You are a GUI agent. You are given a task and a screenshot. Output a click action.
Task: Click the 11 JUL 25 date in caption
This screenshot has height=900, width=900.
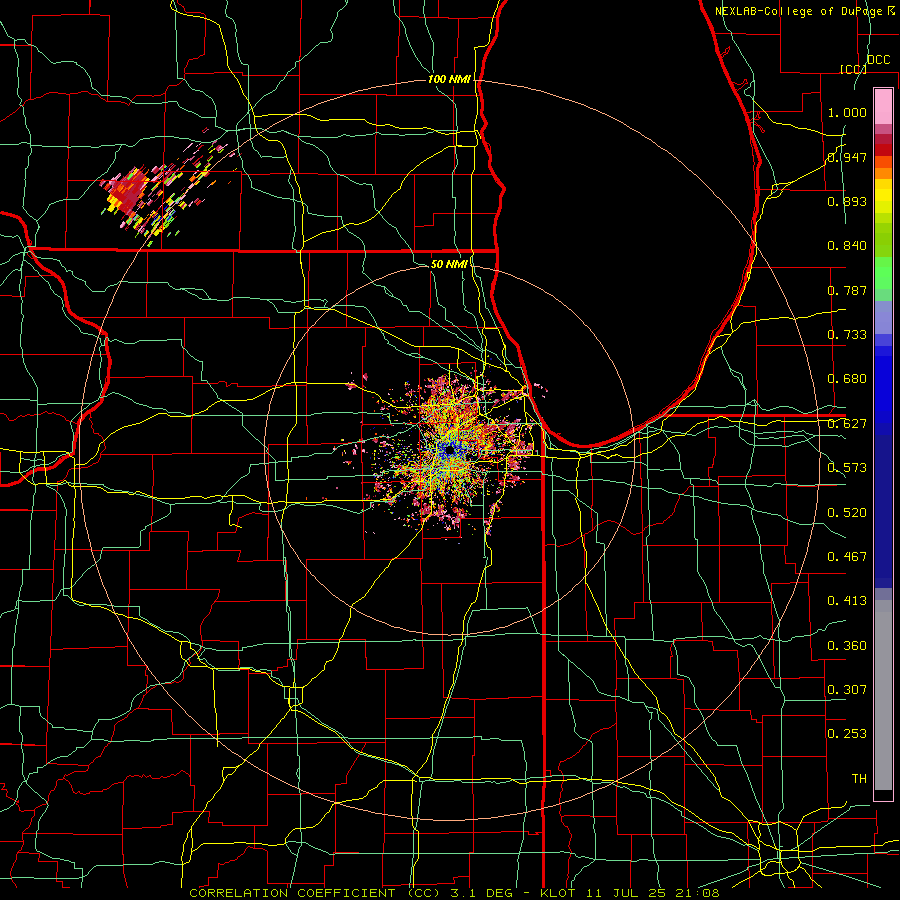(628, 893)
